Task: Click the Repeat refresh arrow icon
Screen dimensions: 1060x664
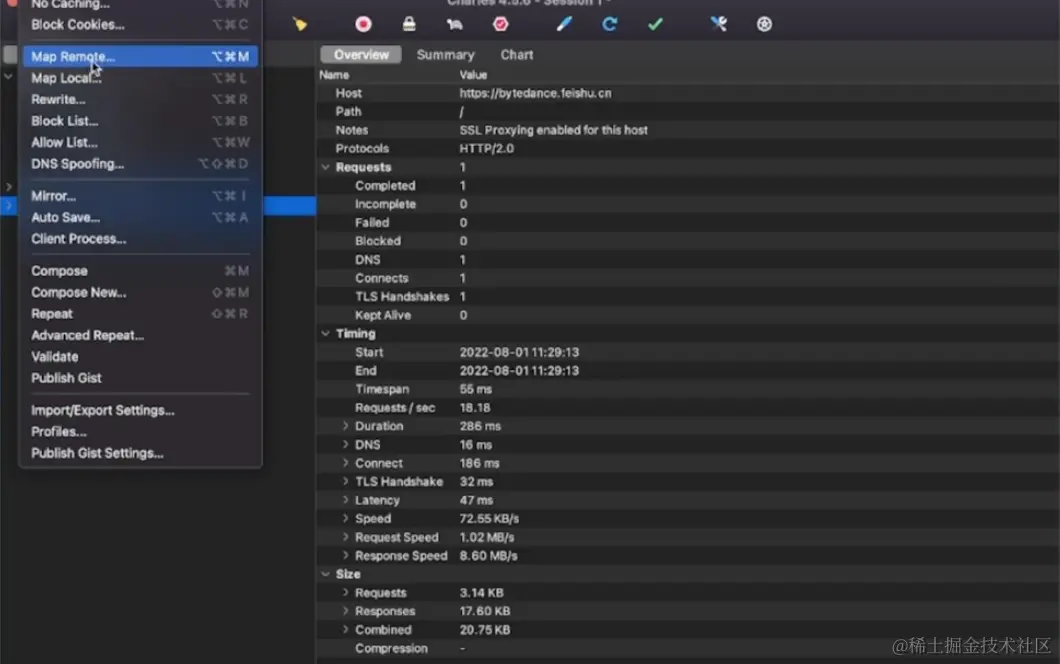Action: coord(609,24)
